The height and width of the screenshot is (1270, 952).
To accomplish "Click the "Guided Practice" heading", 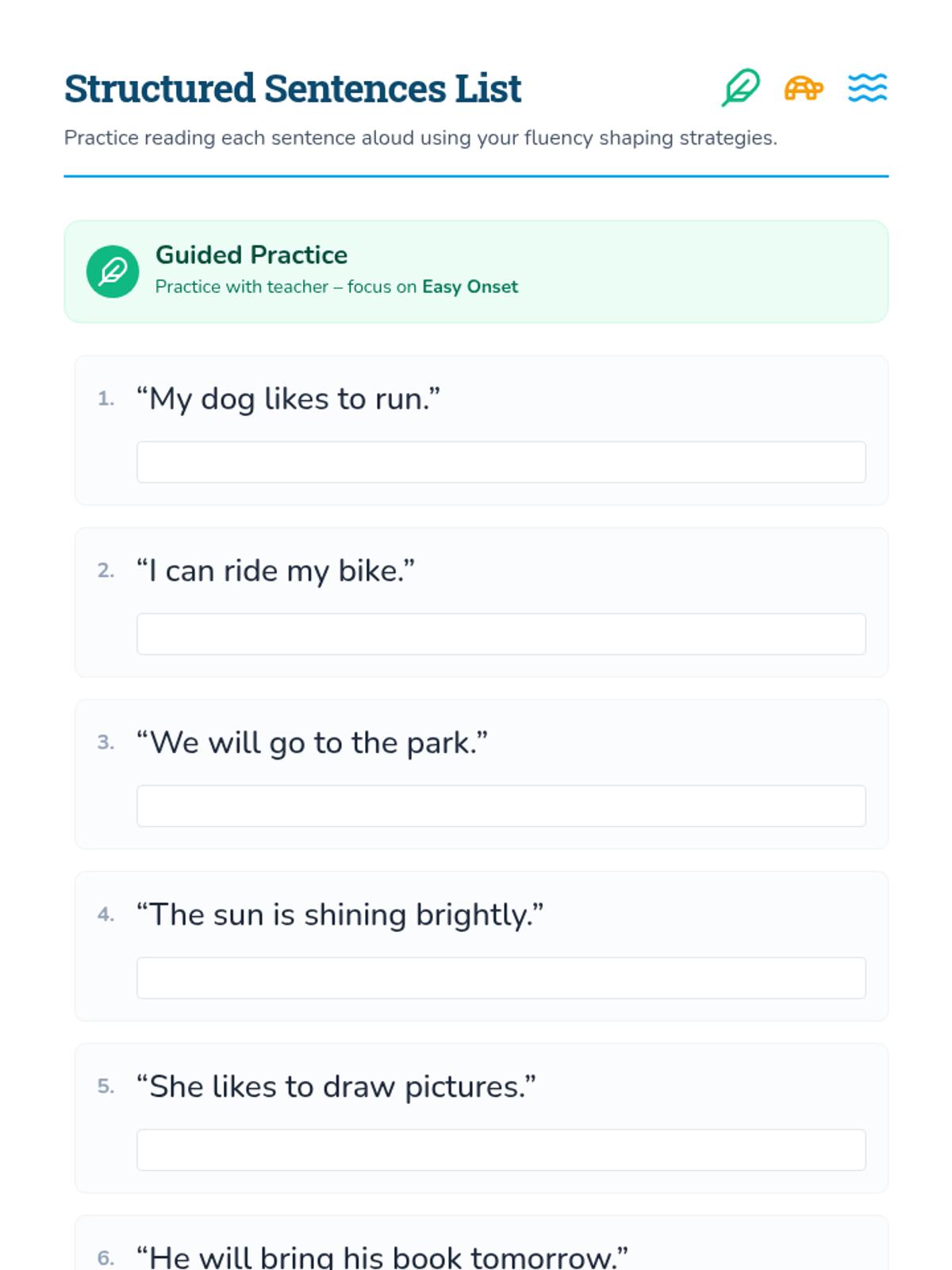I will [251, 255].
